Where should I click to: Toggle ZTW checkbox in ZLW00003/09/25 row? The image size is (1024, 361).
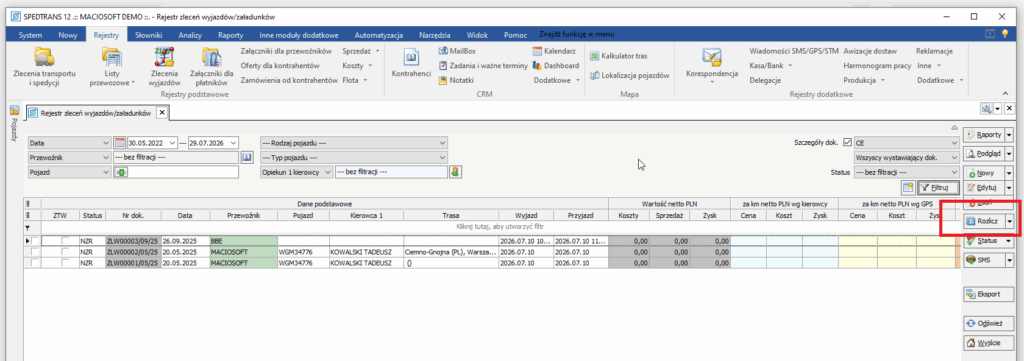coord(65,241)
